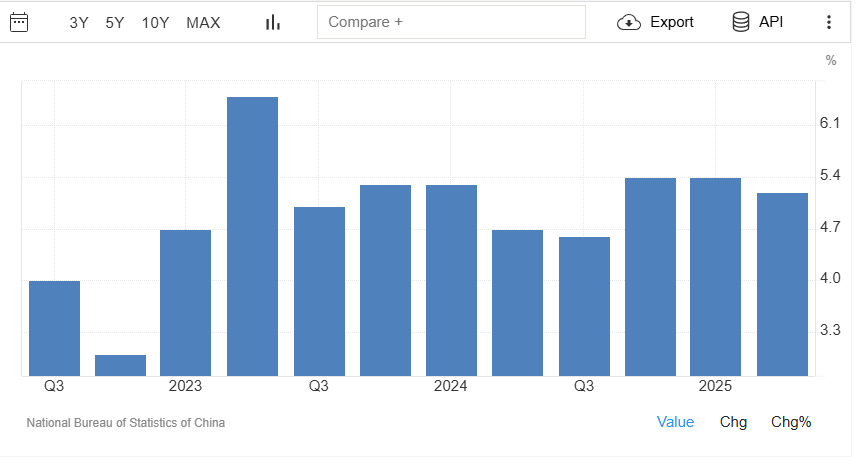Click the API database icon
This screenshot has width=856, height=475.
tap(741, 22)
